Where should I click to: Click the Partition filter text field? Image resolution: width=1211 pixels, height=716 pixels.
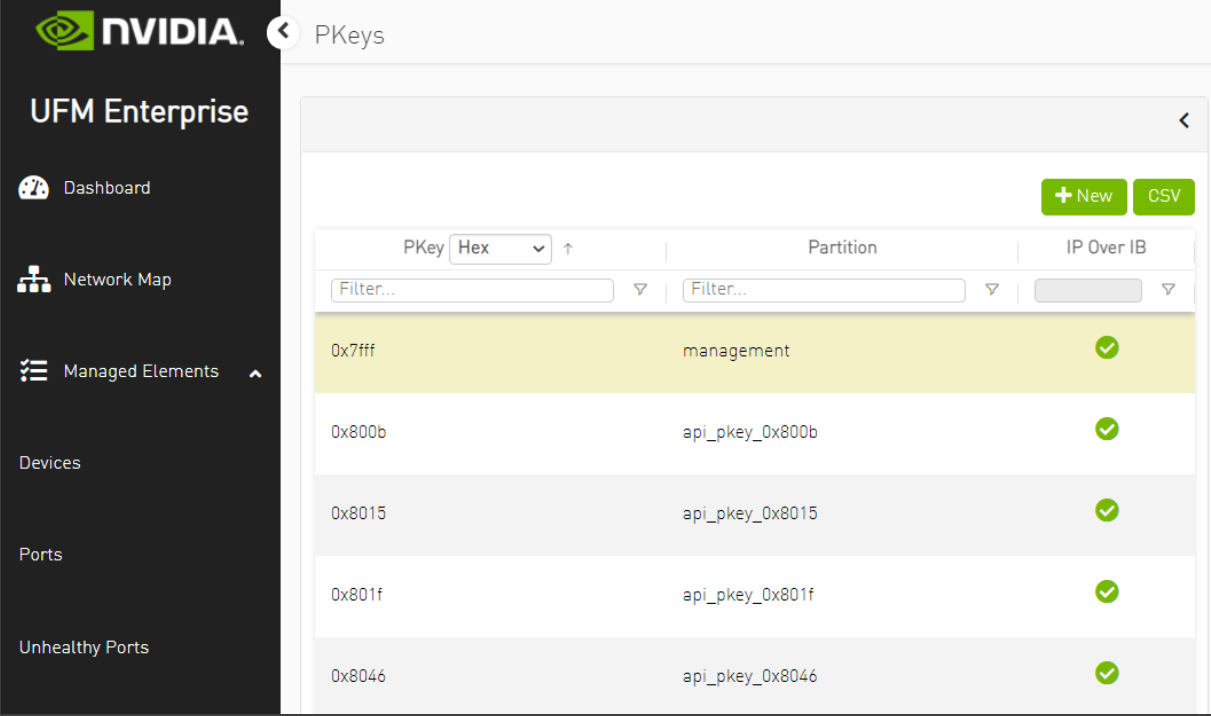click(823, 290)
